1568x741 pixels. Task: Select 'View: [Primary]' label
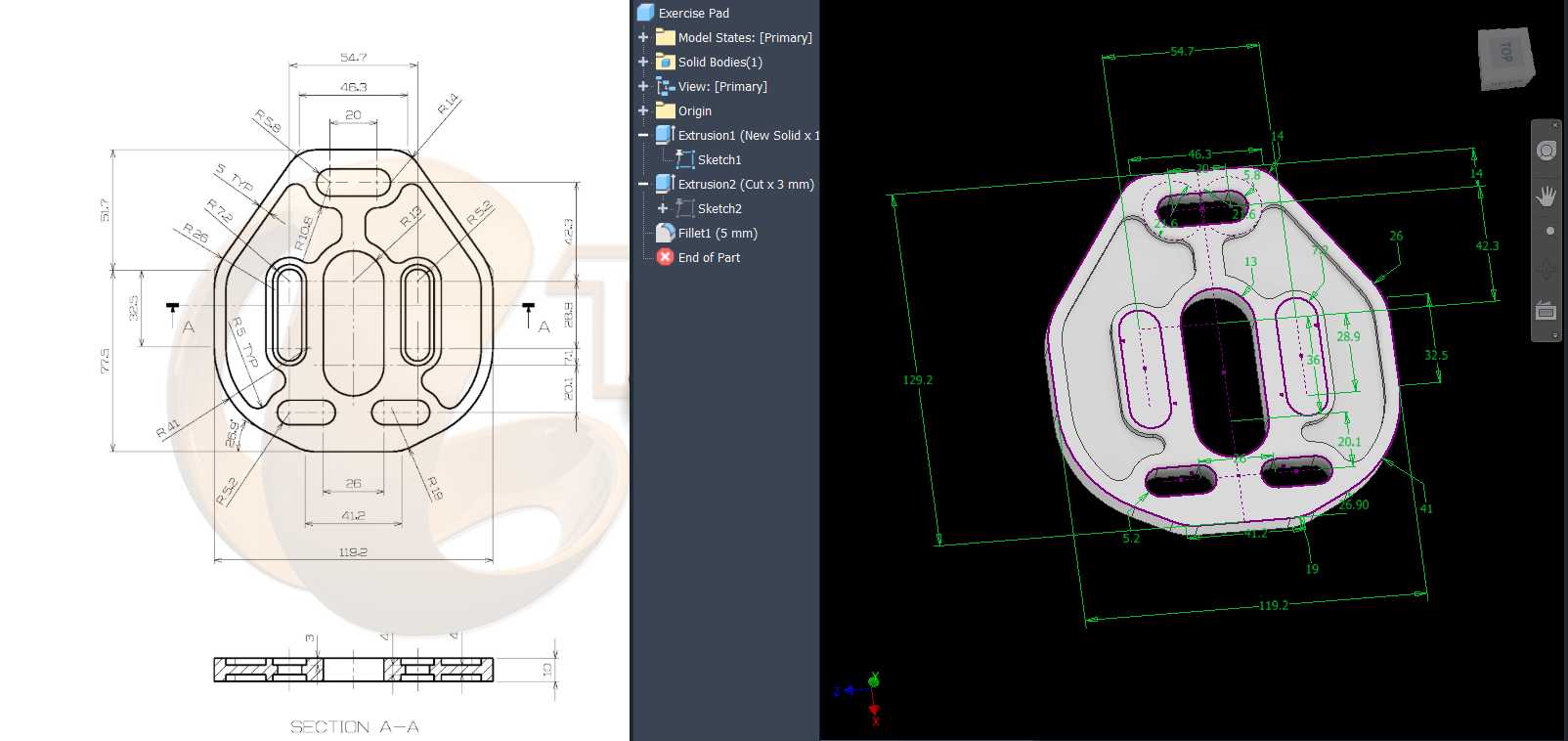point(722,86)
